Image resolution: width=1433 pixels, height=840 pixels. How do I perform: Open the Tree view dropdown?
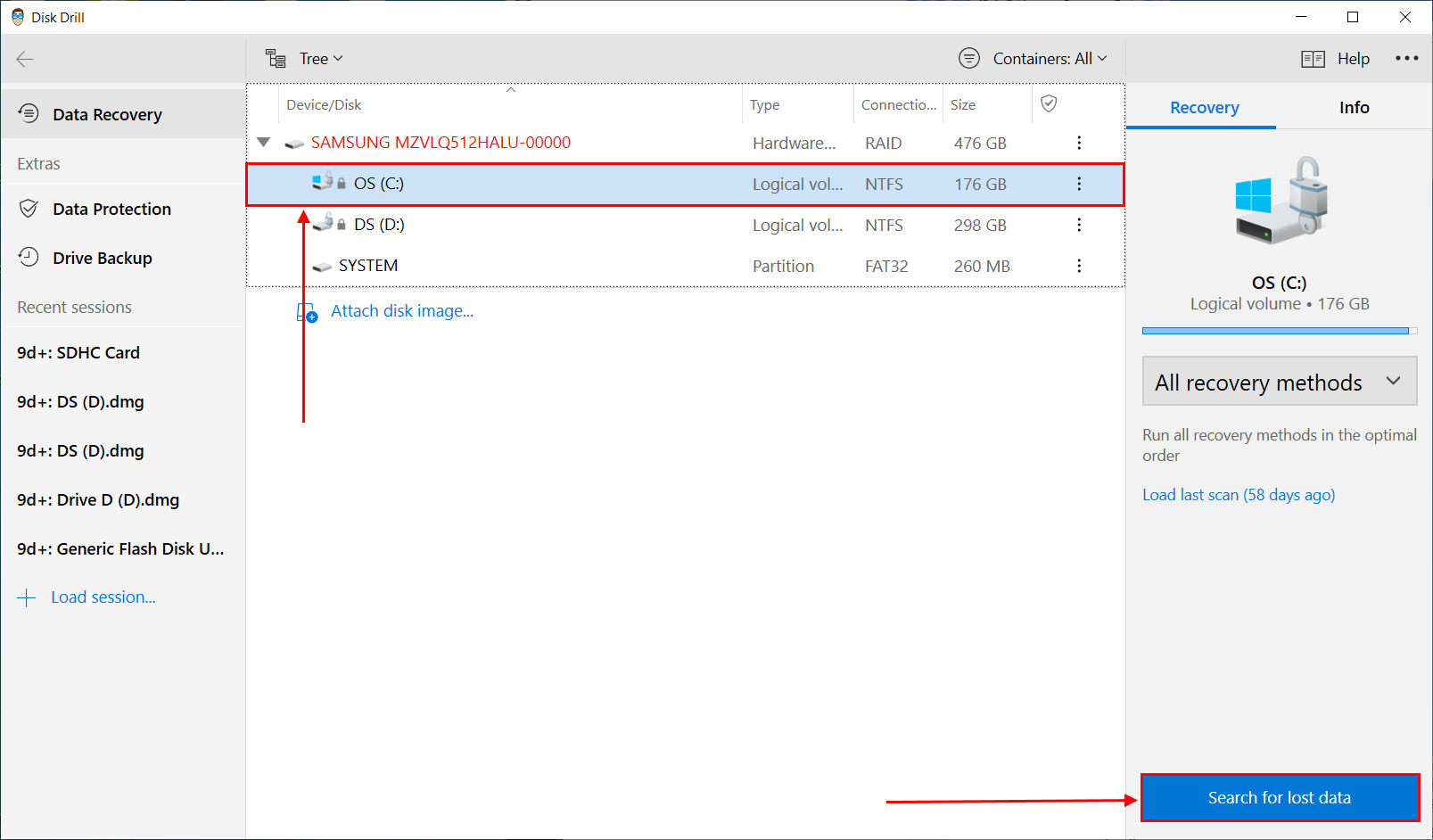tap(321, 59)
